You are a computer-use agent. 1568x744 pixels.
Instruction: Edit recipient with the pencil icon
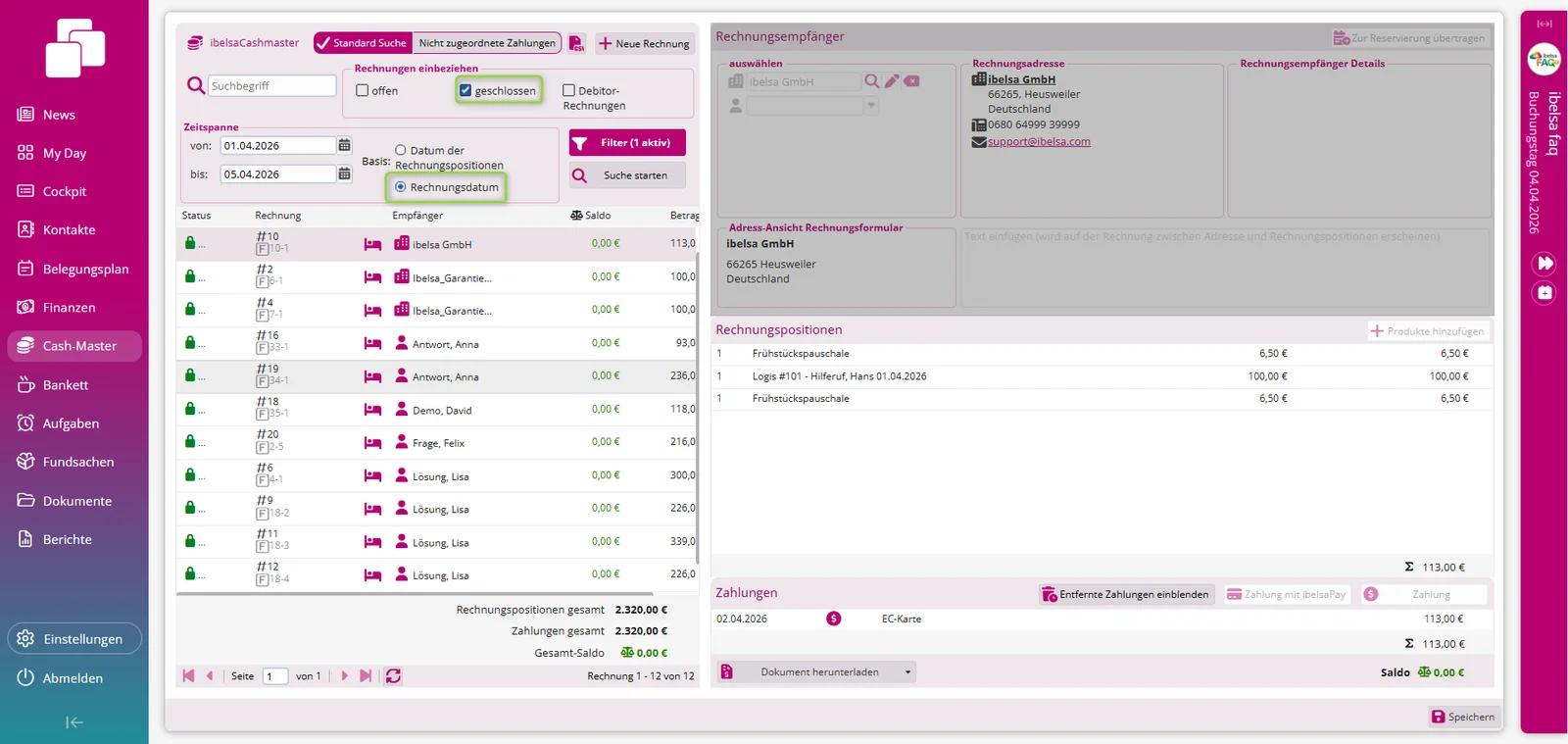(892, 81)
